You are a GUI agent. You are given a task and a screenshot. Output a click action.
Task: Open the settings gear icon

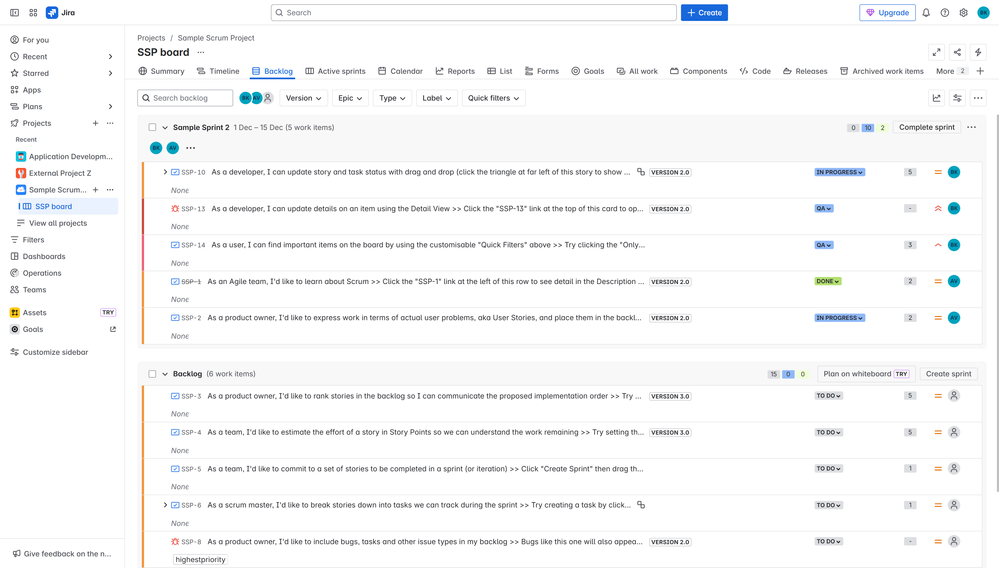963,13
